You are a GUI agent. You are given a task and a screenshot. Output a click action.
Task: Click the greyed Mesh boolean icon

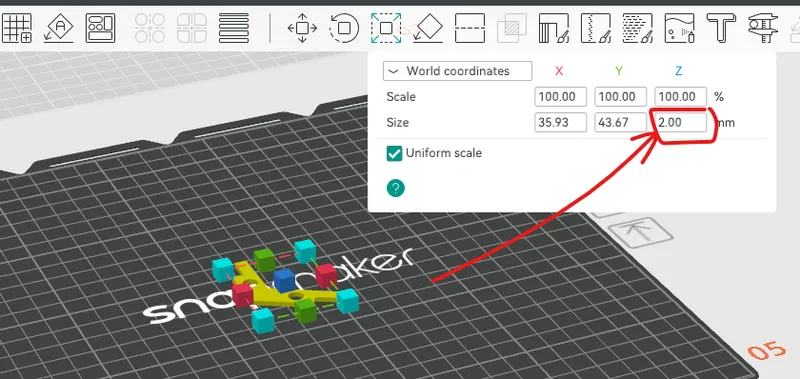tap(511, 28)
